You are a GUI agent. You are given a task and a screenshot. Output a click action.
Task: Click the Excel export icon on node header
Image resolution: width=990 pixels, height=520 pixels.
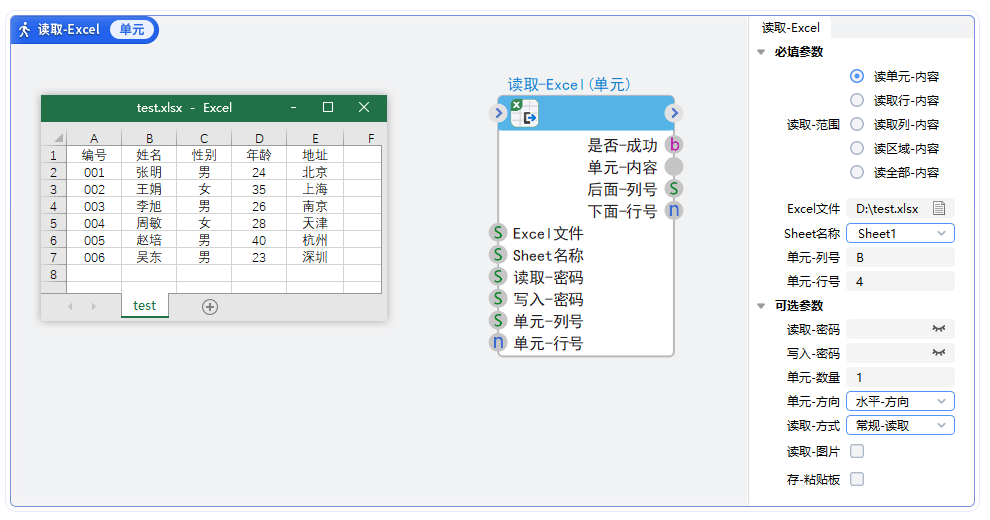[x=525, y=113]
